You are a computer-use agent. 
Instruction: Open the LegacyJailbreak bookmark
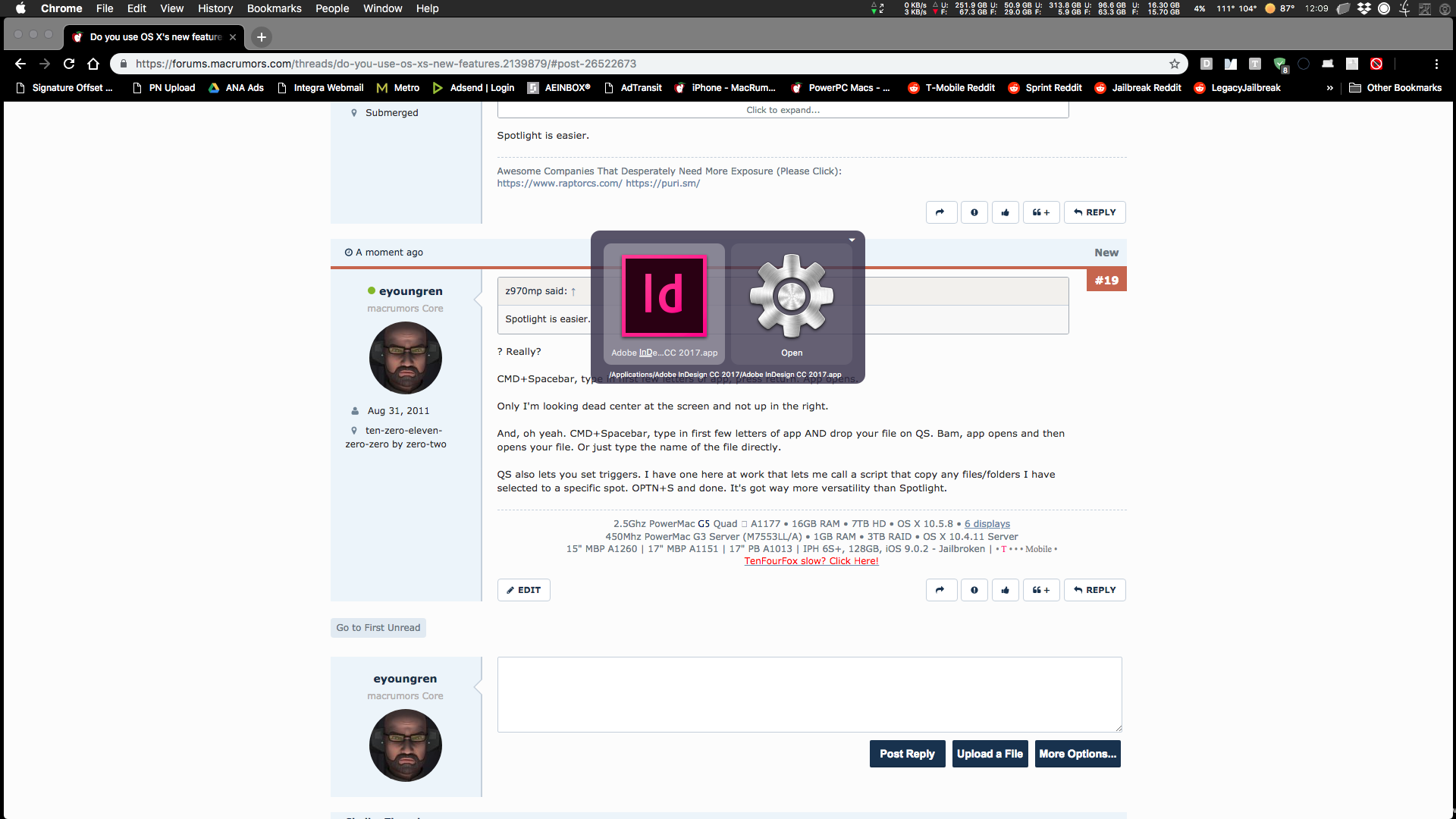1238,88
